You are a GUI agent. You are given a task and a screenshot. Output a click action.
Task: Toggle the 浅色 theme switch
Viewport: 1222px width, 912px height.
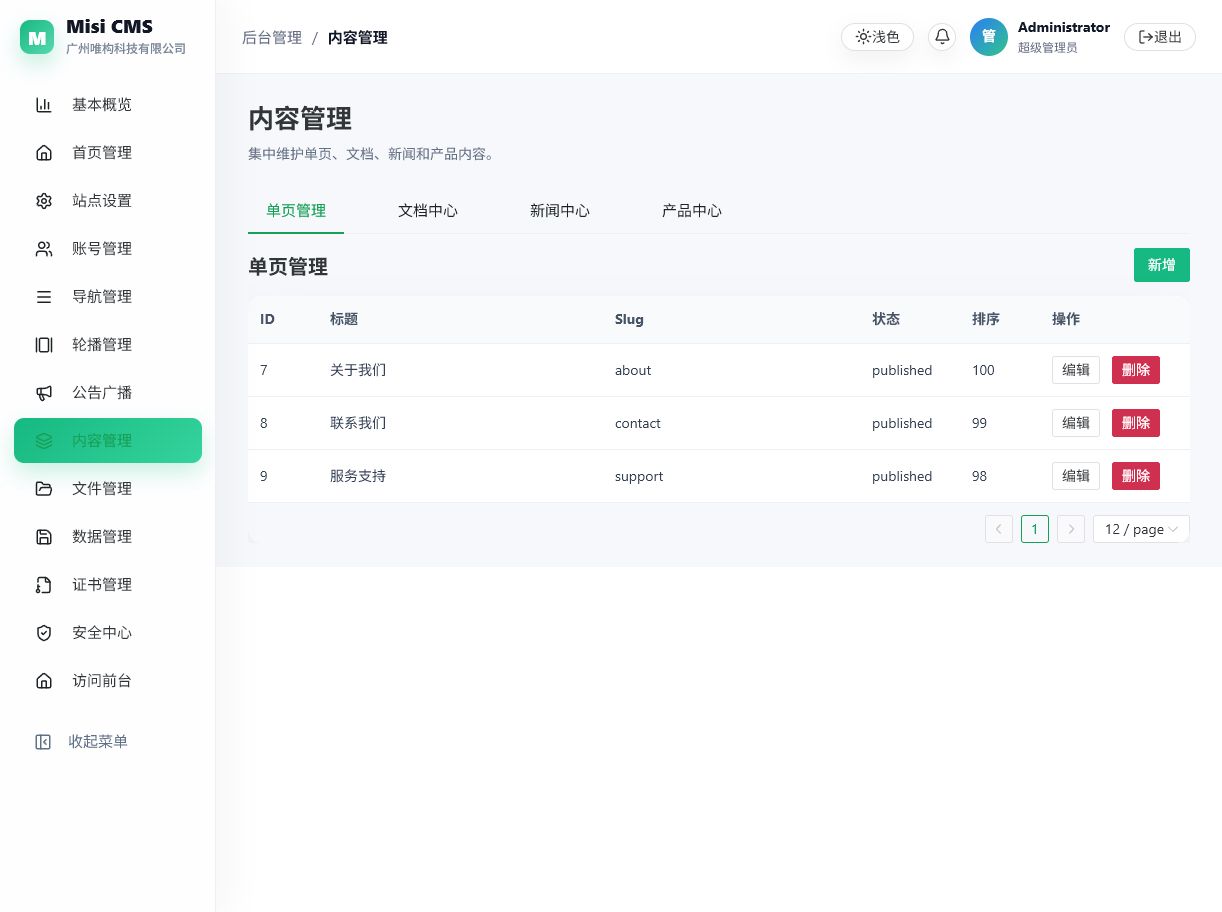point(877,37)
